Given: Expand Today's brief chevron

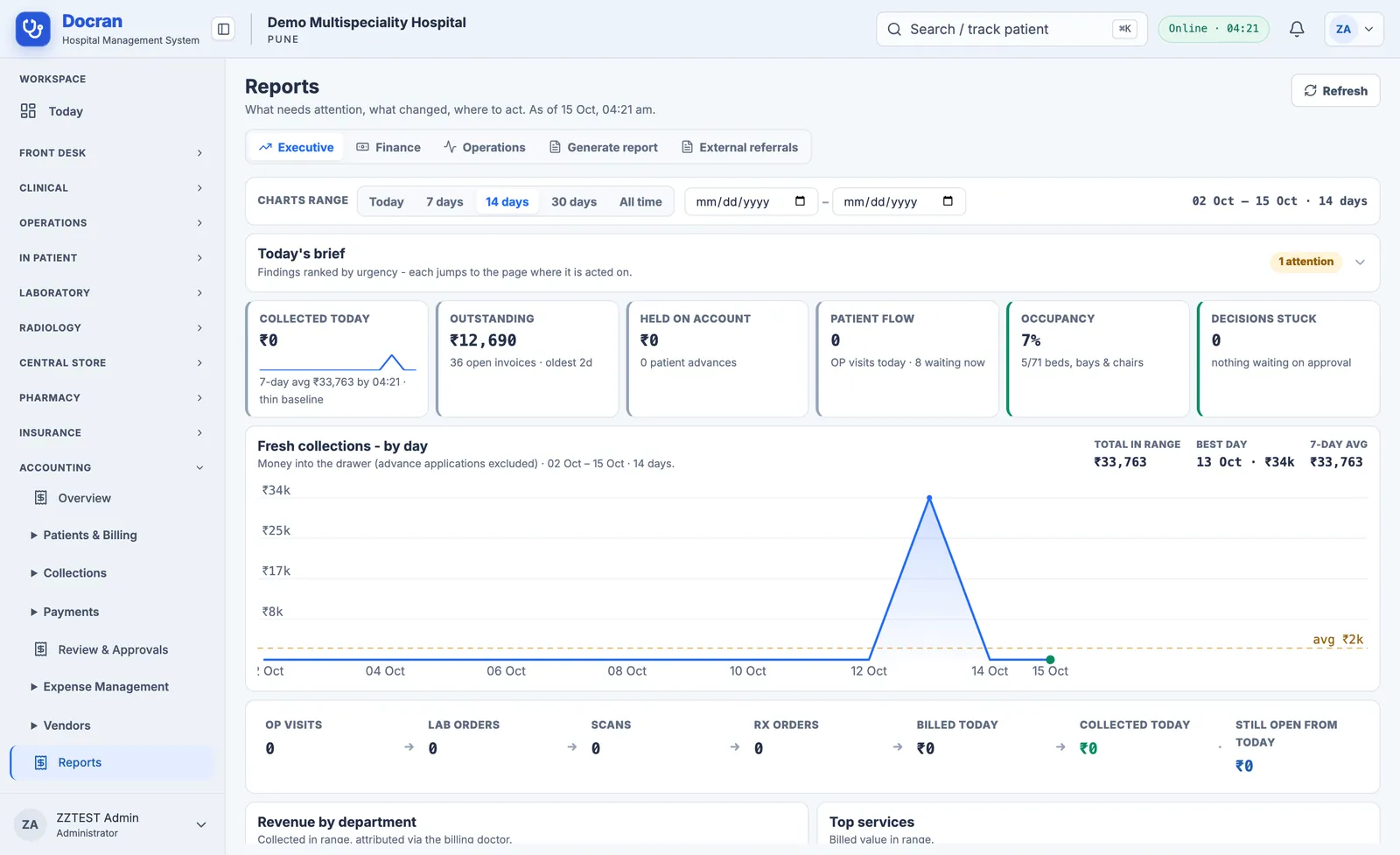Looking at the screenshot, I should click(x=1360, y=262).
